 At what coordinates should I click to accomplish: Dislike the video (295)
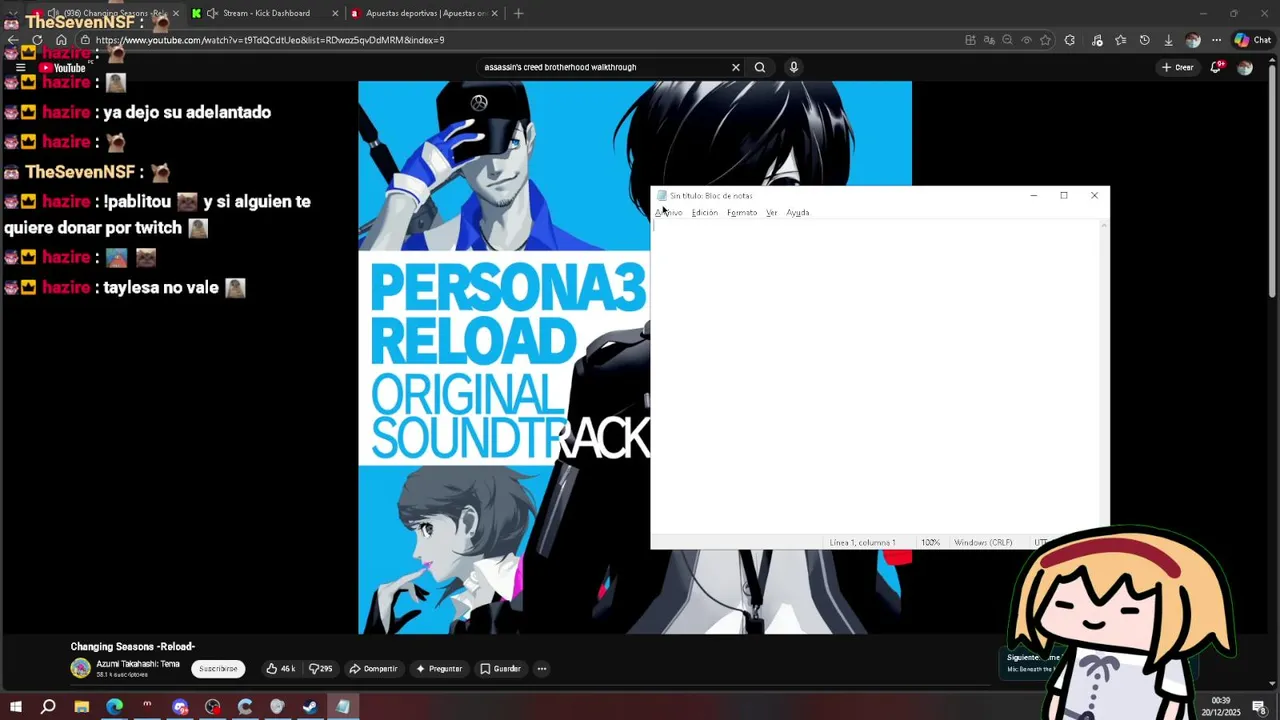[x=321, y=669]
